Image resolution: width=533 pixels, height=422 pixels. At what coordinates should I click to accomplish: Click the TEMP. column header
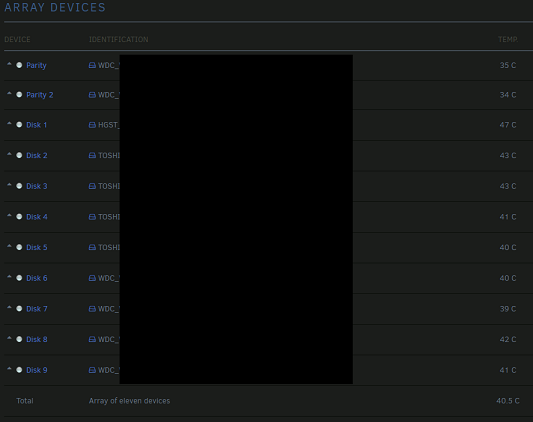pyautogui.click(x=508, y=39)
